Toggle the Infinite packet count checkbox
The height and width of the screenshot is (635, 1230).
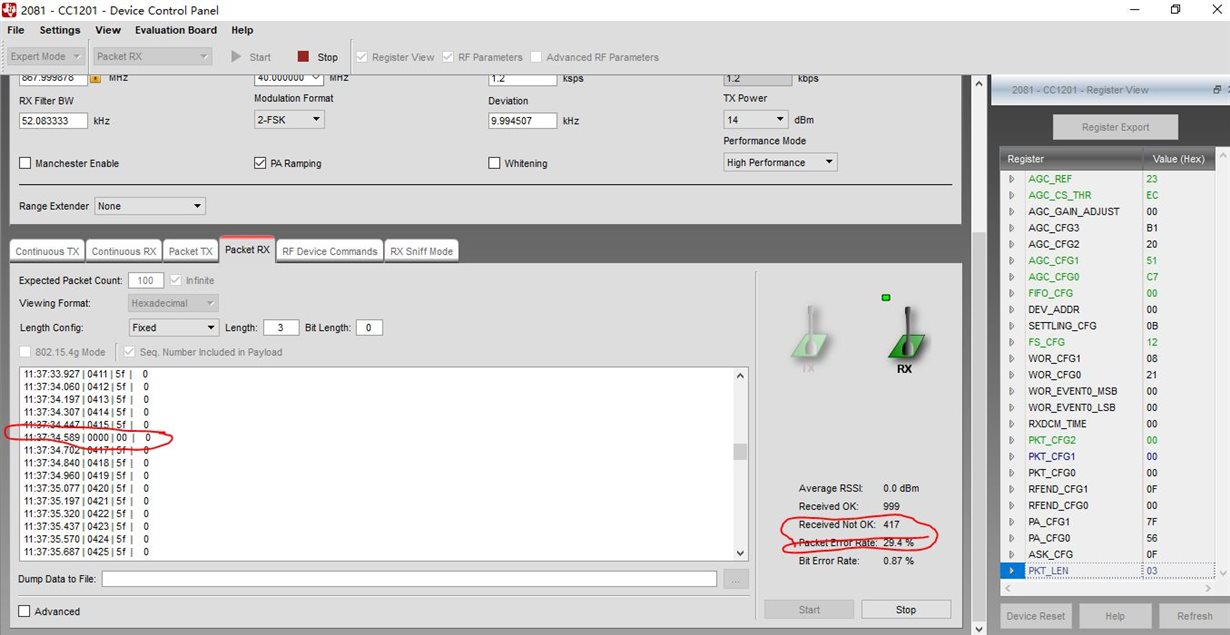pyautogui.click(x=176, y=280)
